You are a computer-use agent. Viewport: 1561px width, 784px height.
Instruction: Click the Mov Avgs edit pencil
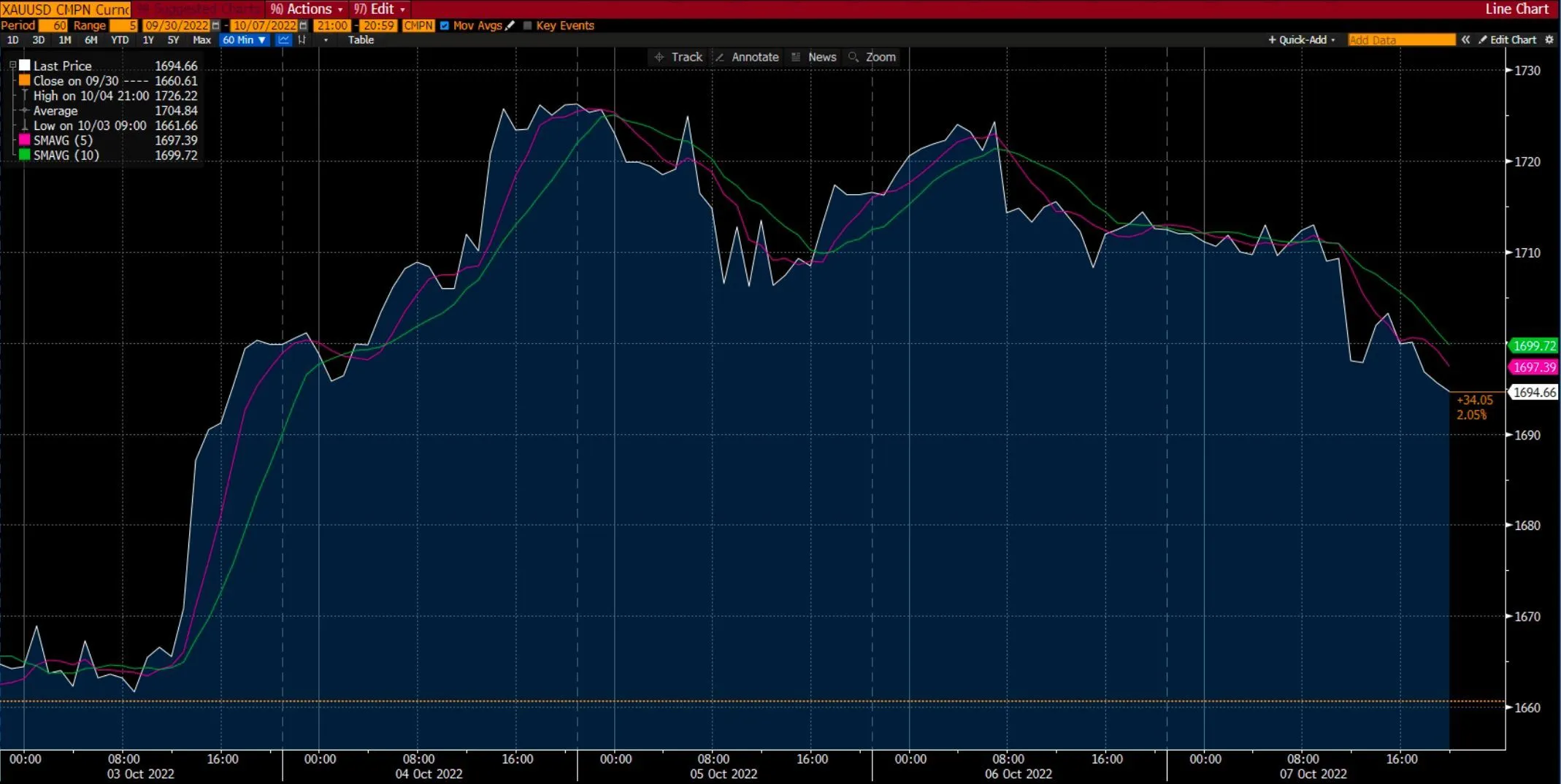pos(510,26)
